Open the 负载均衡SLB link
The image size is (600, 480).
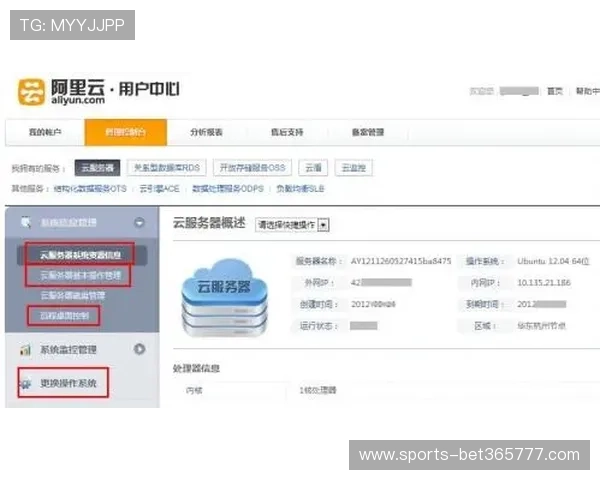(x=300, y=189)
